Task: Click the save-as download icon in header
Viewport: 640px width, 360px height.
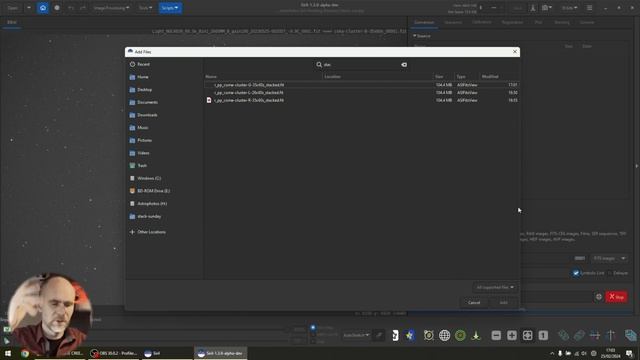Action: [533, 8]
